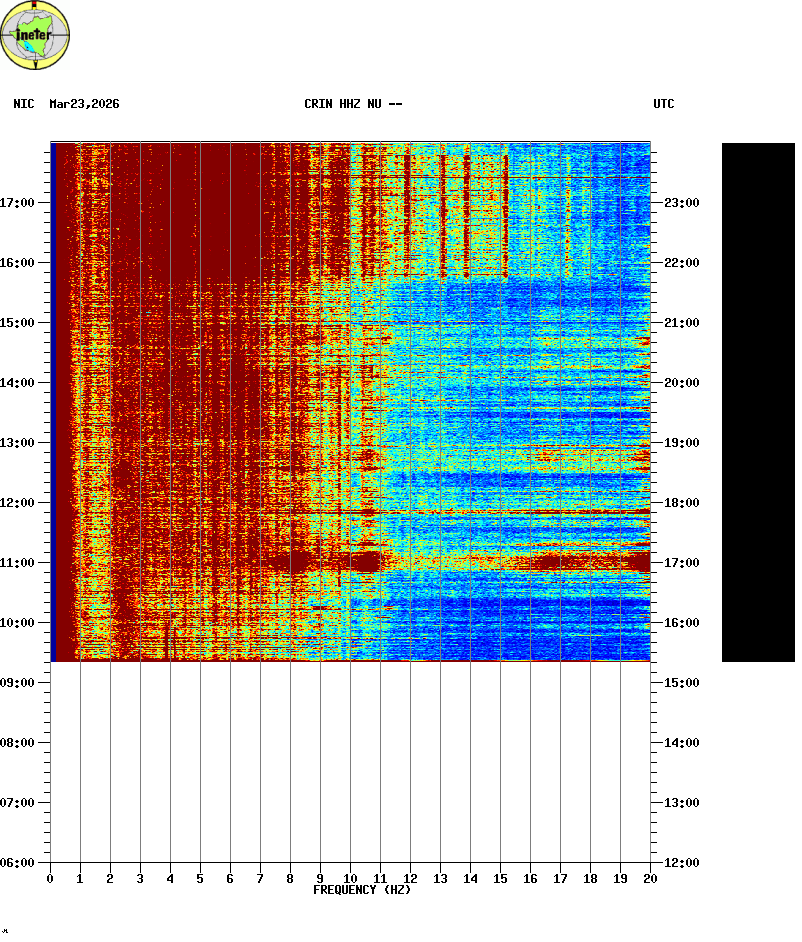802x942 pixels.
Task: Click the Ineter logo
Action: click(x=36, y=36)
